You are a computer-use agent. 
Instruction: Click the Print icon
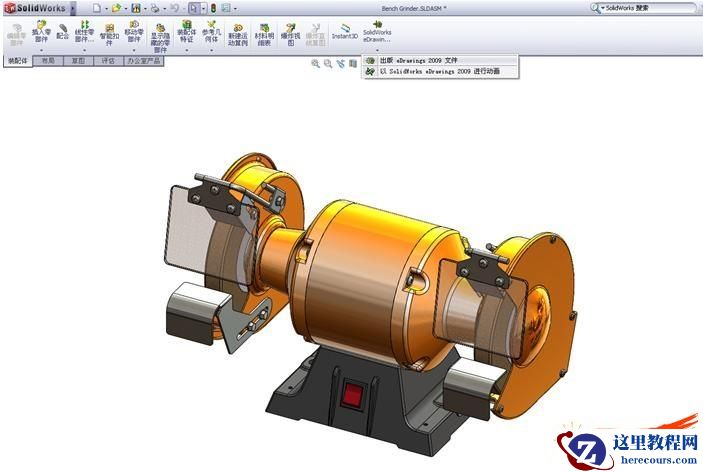[x=155, y=8]
